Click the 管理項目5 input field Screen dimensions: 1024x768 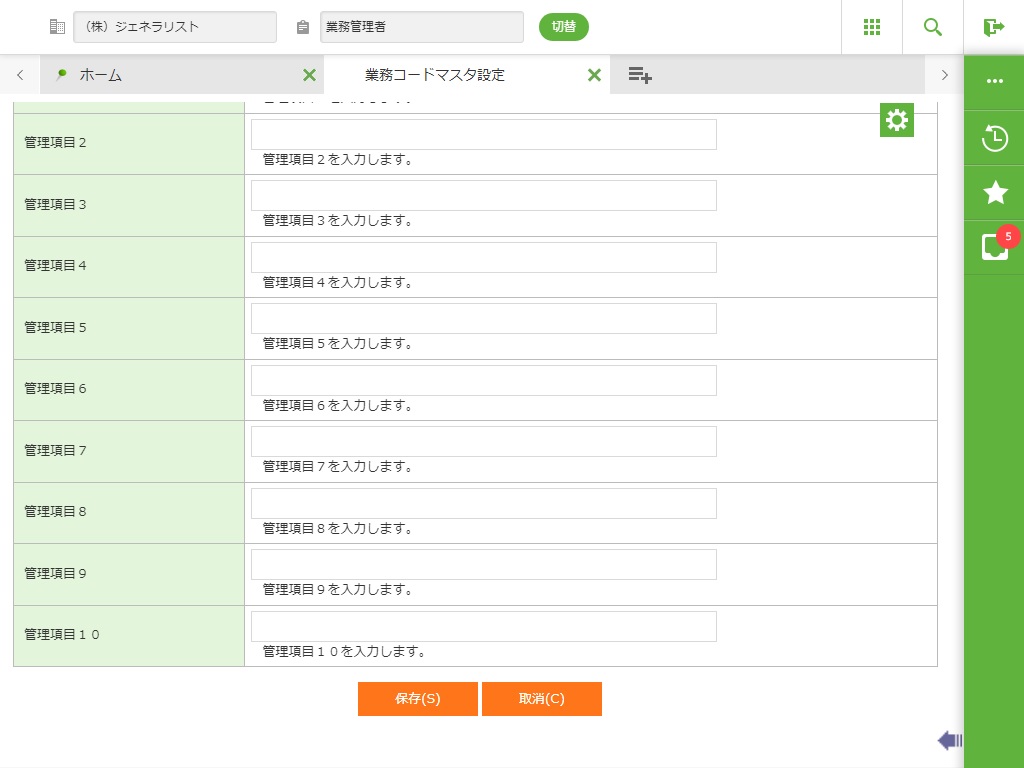[484, 319]
